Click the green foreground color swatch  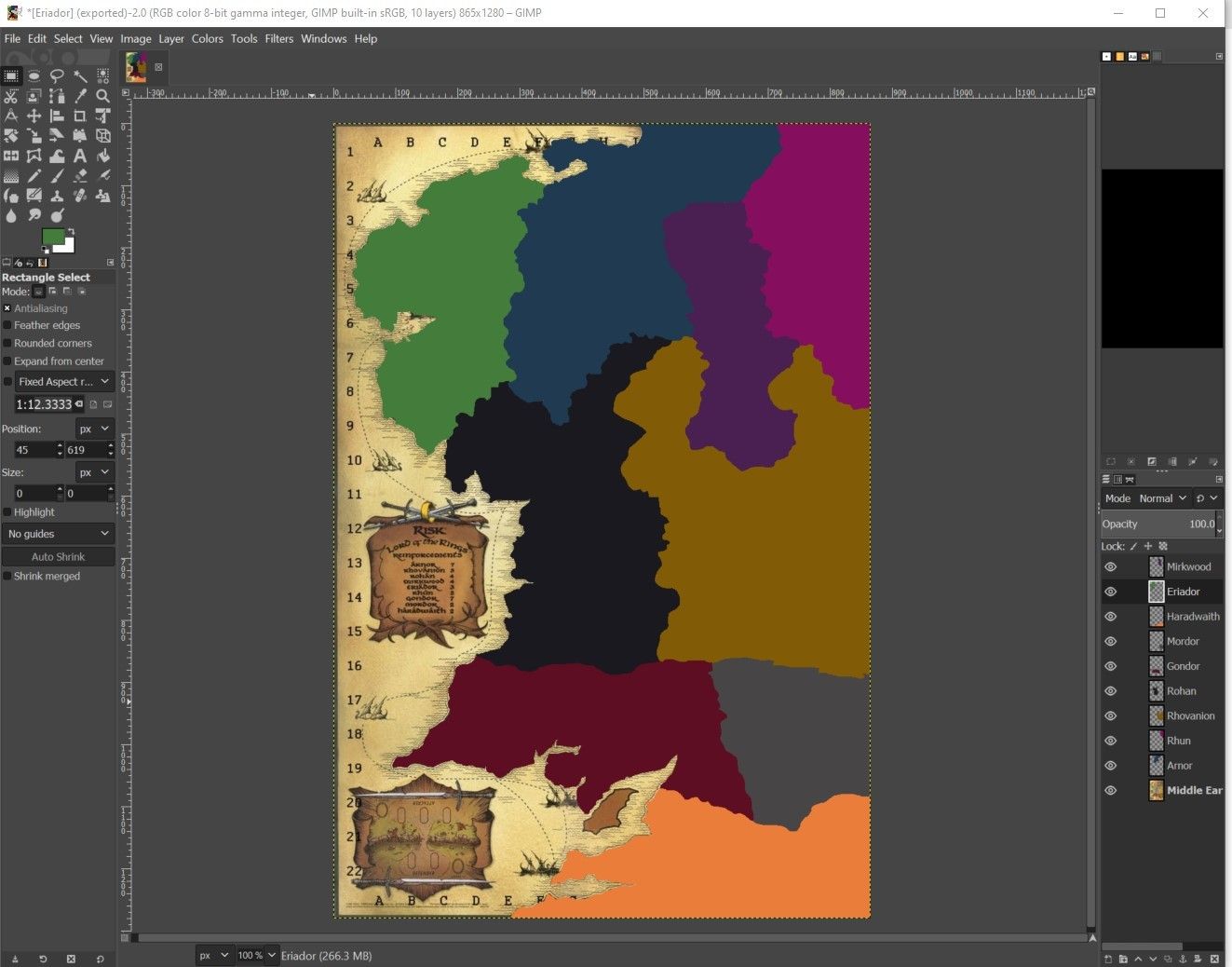pyautogui.click(x=53, y=236)
